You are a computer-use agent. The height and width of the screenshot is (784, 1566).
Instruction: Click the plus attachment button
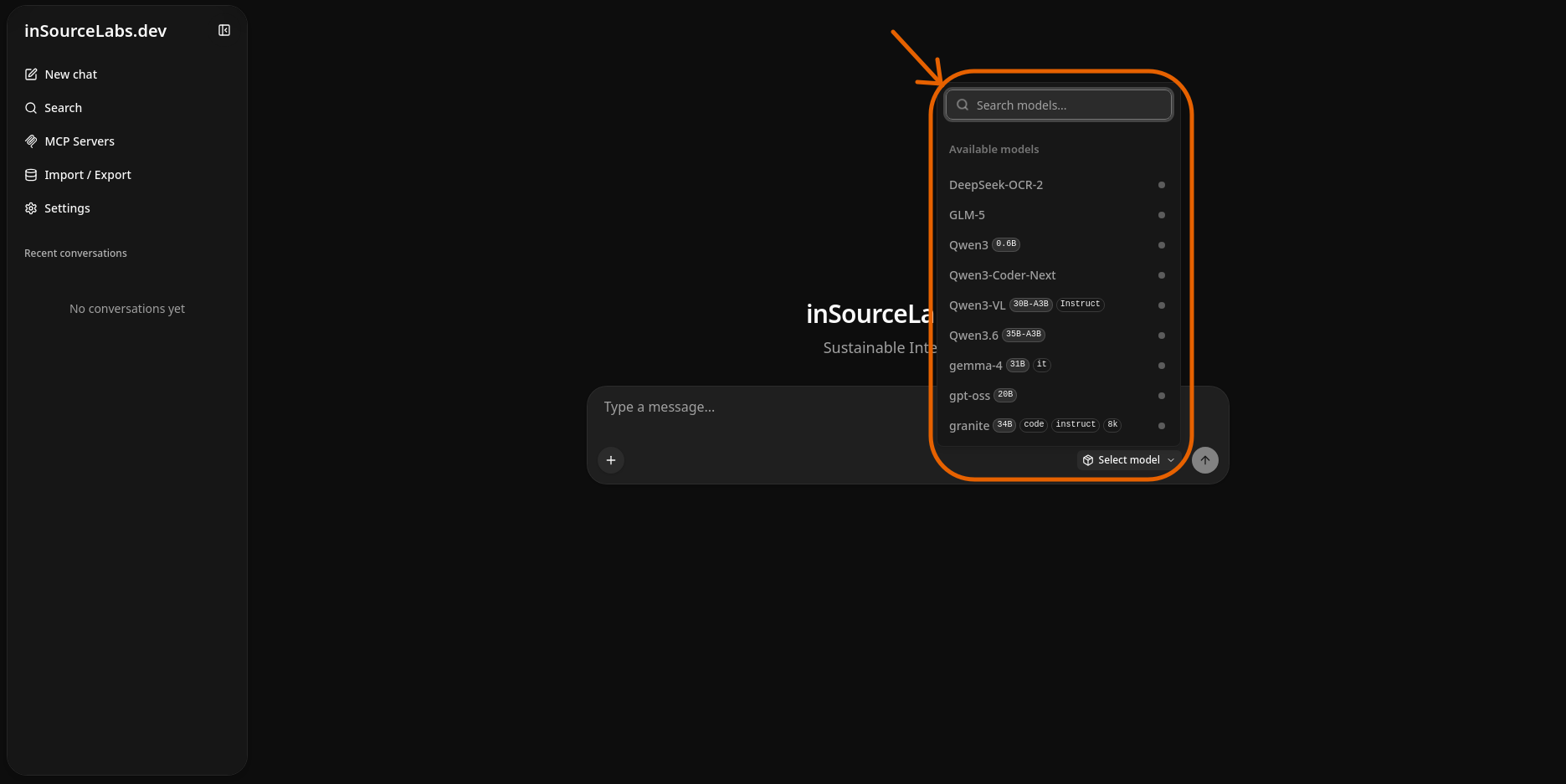pyautogui.click(x=611, y=460)
